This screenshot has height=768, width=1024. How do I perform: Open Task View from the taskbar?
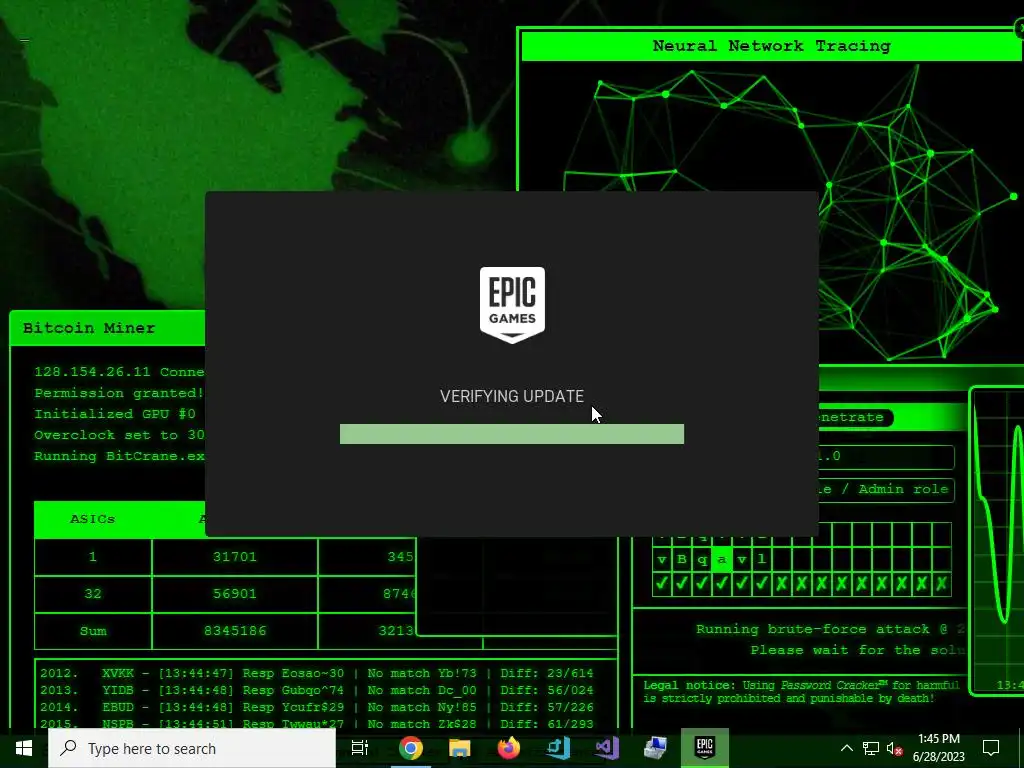[360, 748]
